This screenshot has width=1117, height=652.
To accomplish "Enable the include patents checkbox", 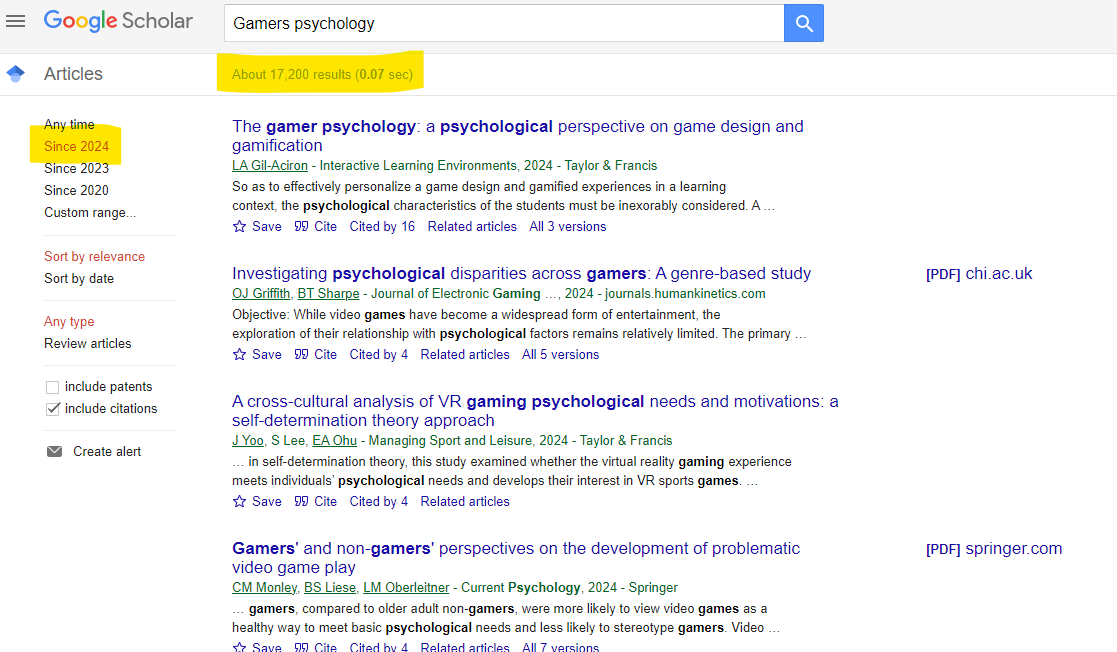I will pos(52,387).
